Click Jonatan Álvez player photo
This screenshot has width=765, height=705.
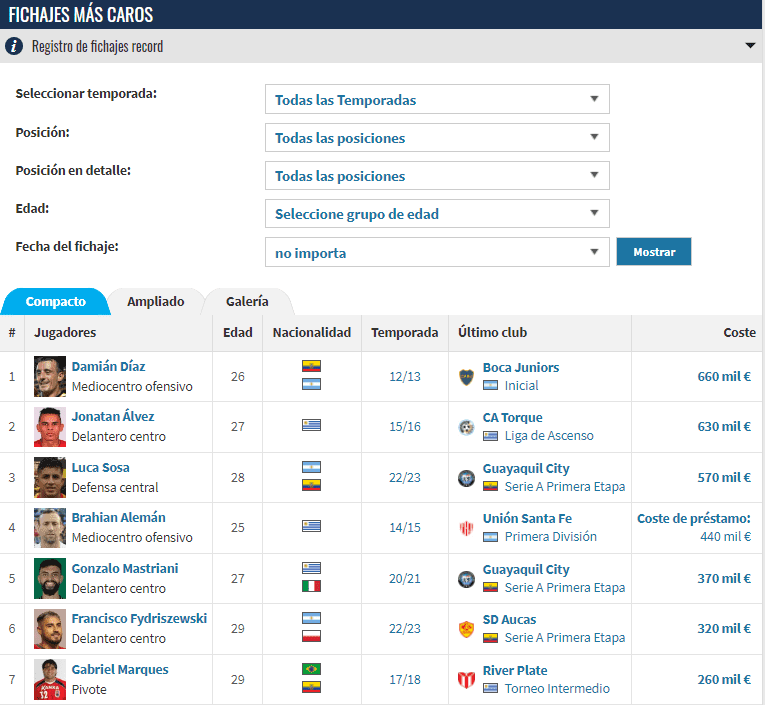50,427
